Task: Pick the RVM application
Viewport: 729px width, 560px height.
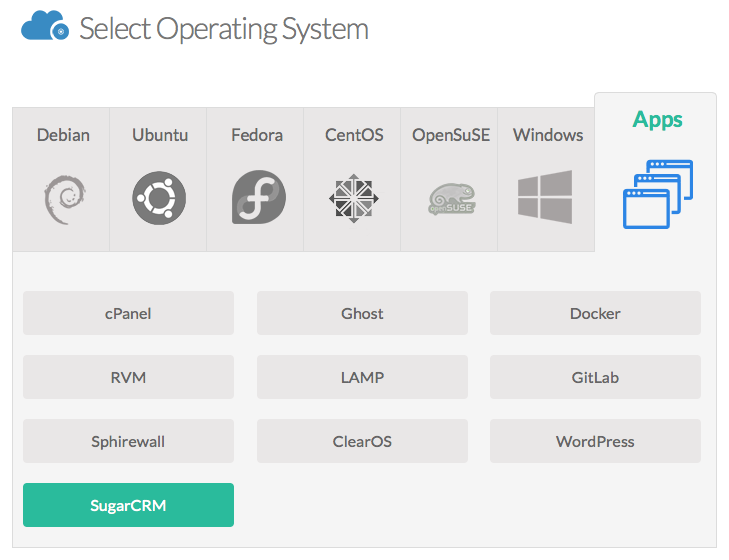Action: click(128, 377)
